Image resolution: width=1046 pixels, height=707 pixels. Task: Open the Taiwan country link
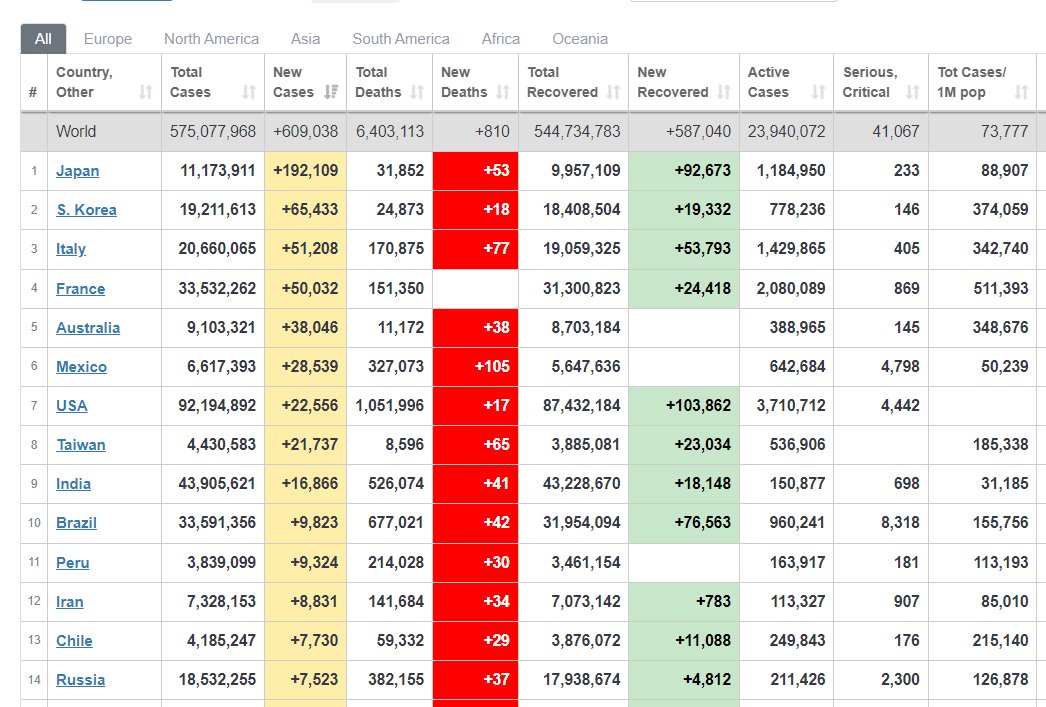point(81,444)
